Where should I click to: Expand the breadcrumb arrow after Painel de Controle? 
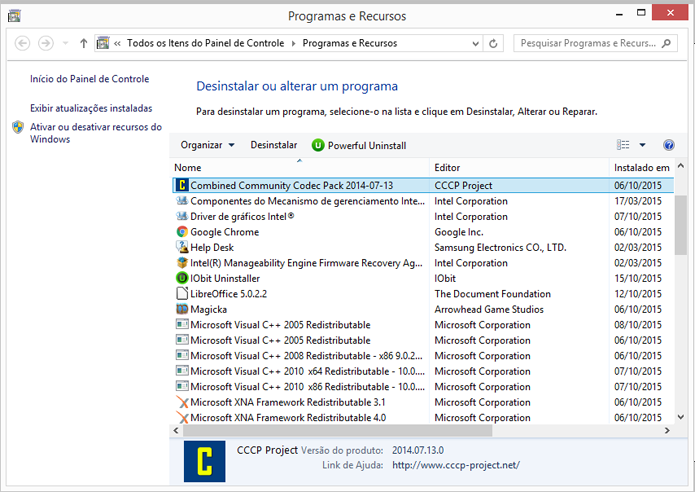coord(293,43)
